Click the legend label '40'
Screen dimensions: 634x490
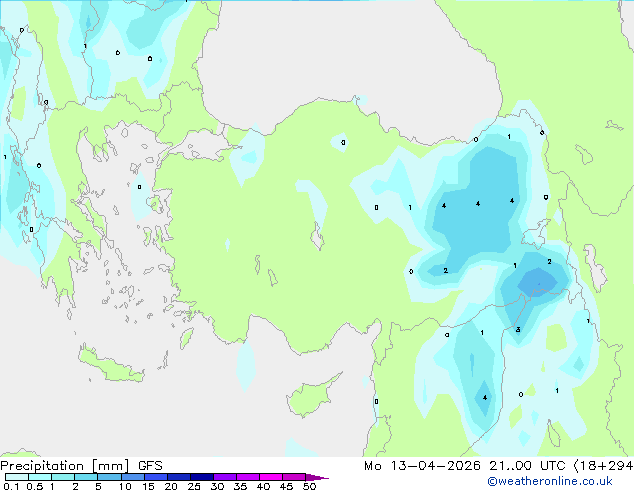tap(263, 486)
